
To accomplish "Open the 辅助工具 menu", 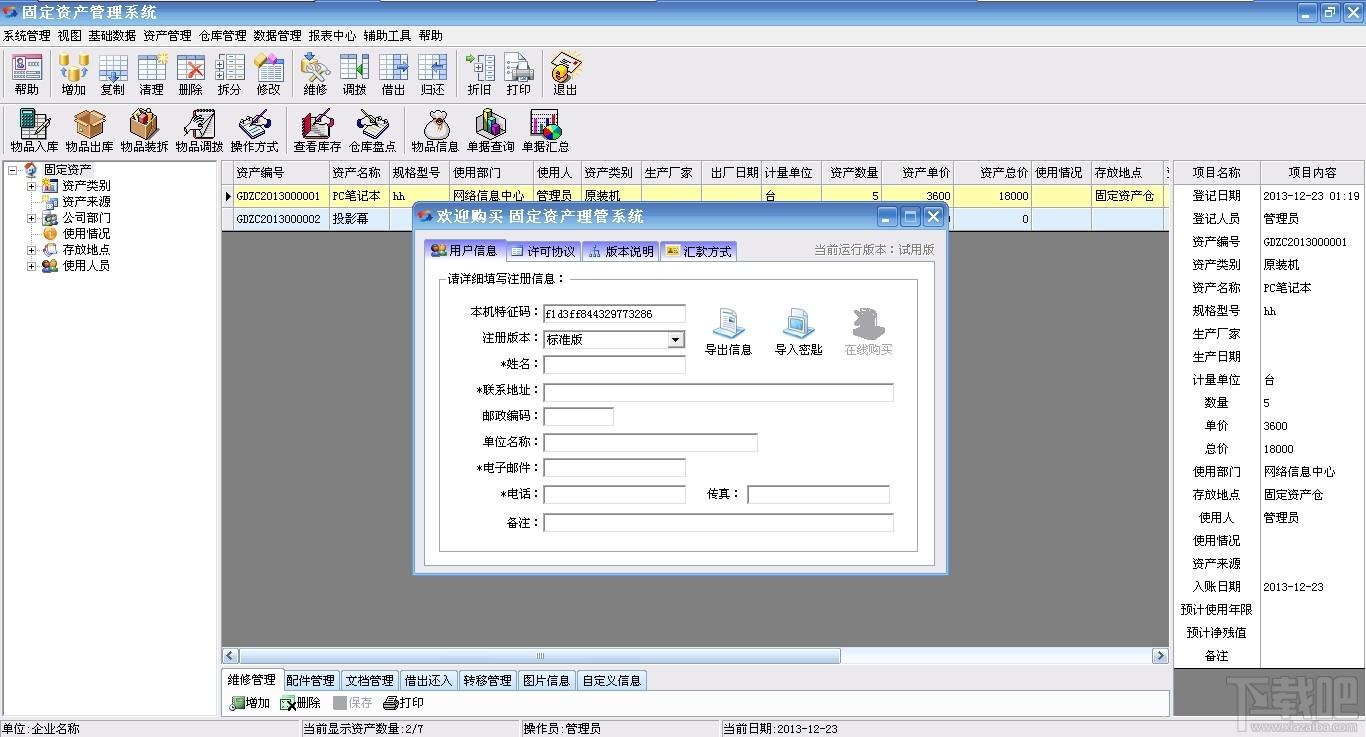I will tap(387, 35).
